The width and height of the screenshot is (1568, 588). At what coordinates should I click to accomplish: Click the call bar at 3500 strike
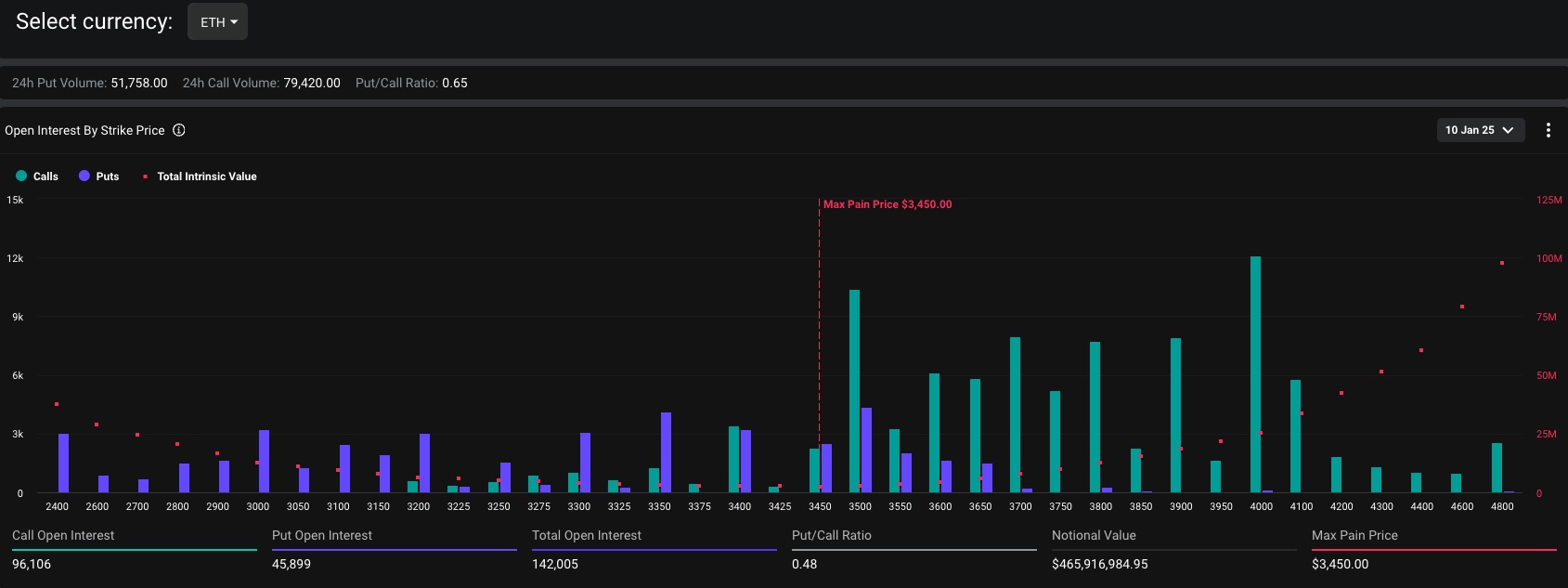click(x=854, y=391)
